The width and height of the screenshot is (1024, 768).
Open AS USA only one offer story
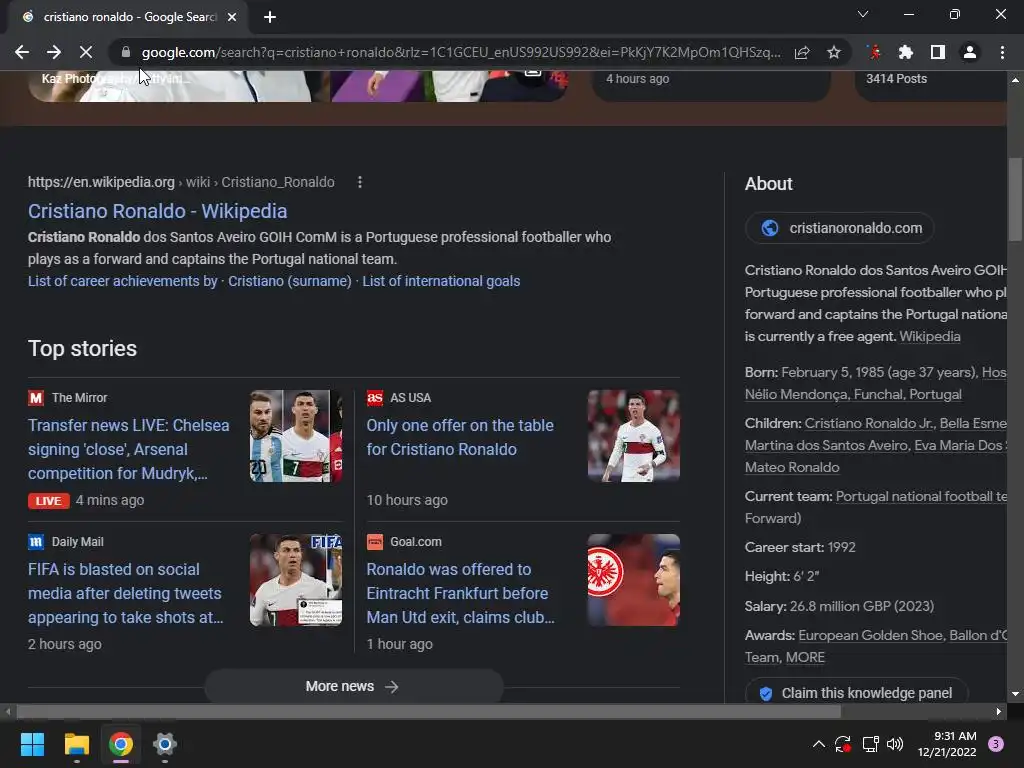coord(460,438)
